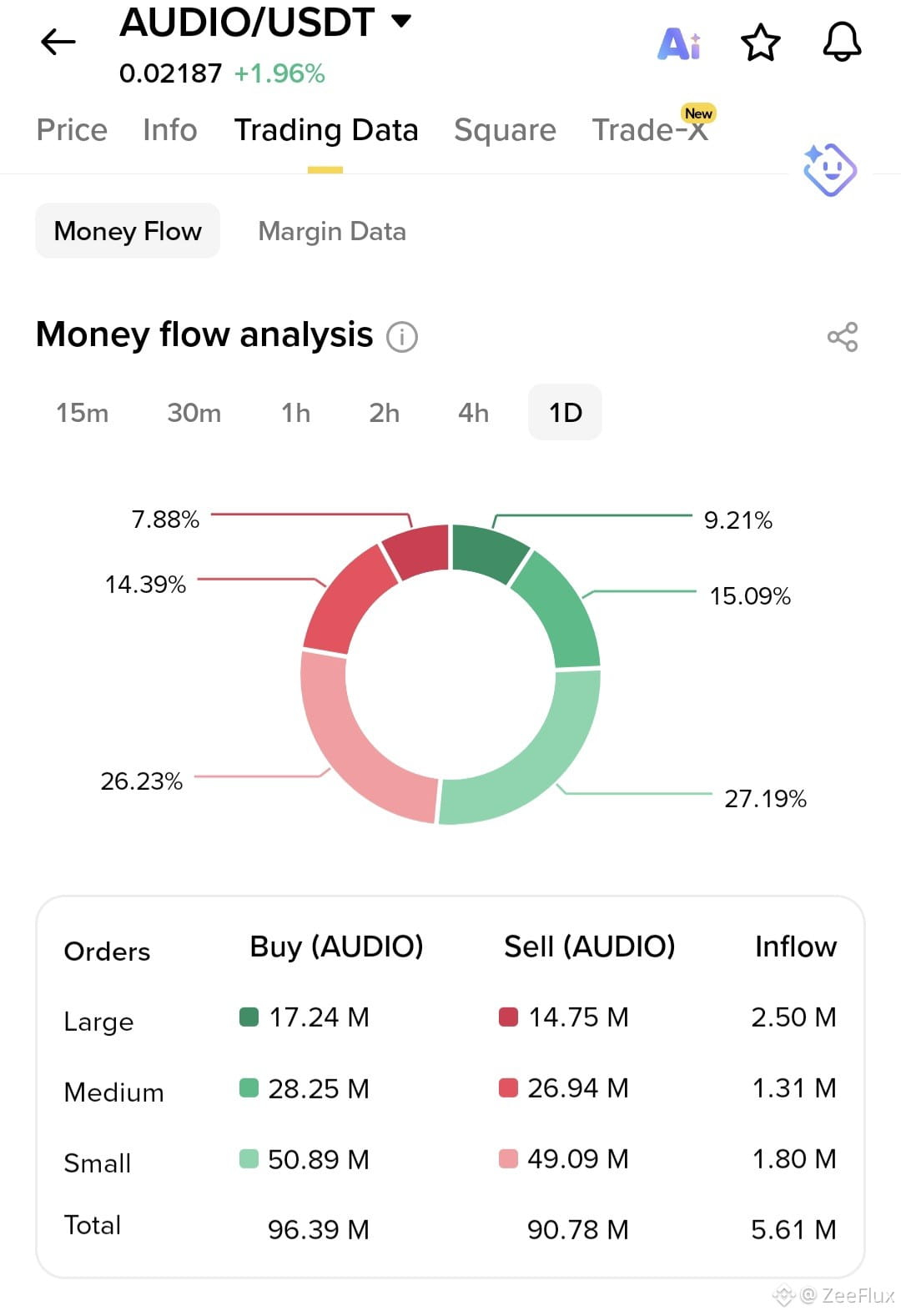The image size is (901, 1316).
Task: Select the 1h timeframe
Action: [x=295, y=413]
